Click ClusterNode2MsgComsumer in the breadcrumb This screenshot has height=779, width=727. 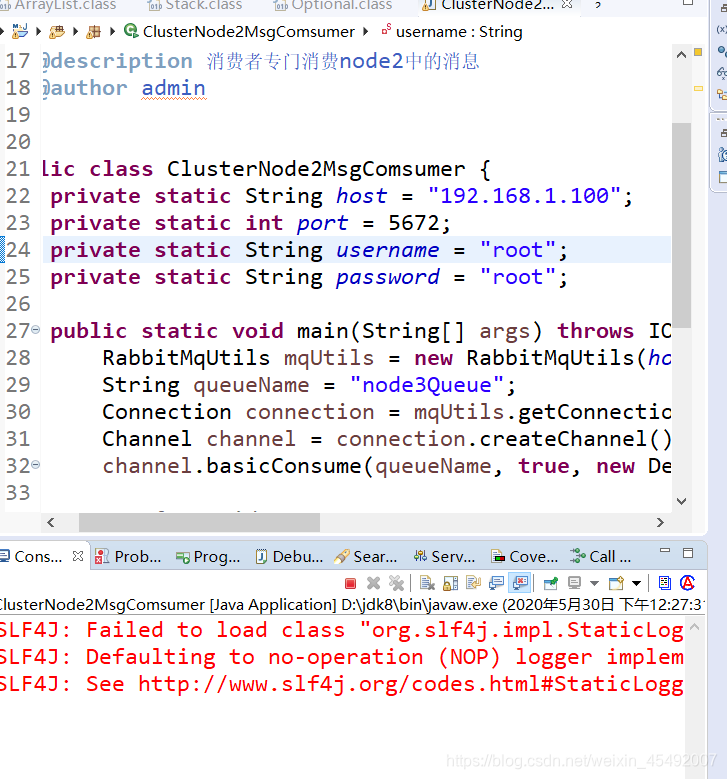click(248, 31)
